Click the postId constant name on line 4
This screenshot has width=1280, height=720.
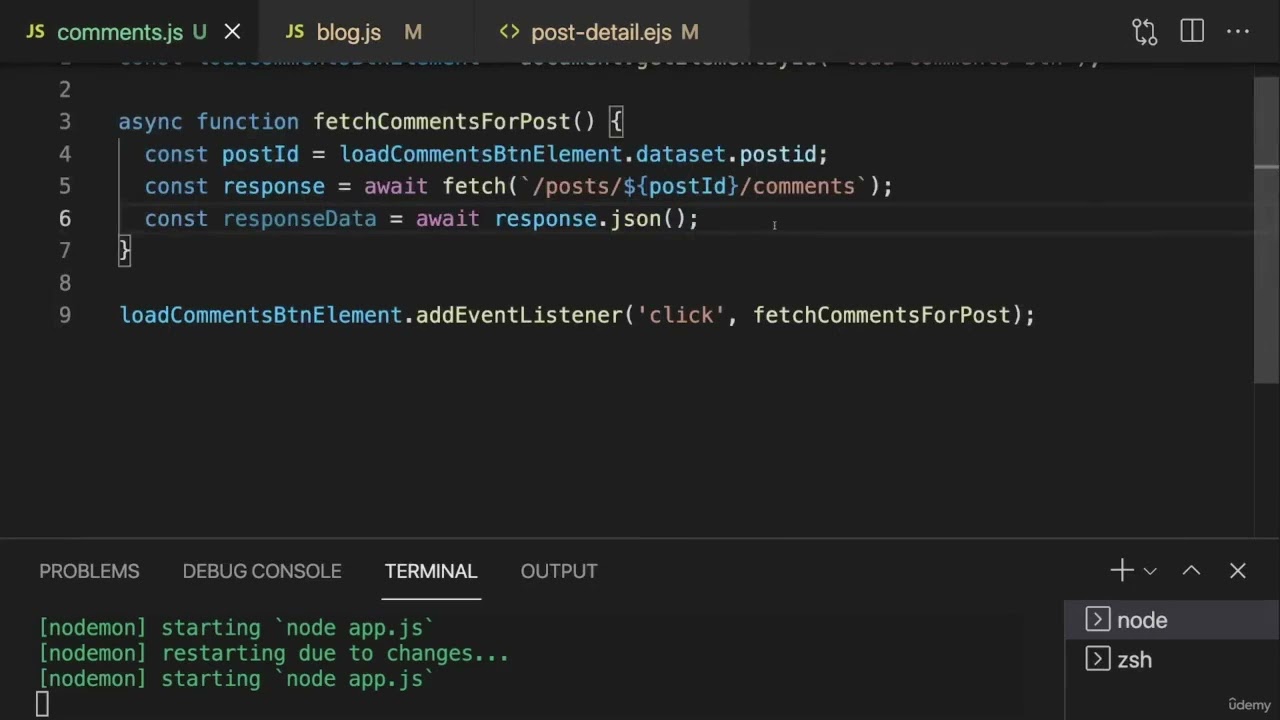point(260,154)
